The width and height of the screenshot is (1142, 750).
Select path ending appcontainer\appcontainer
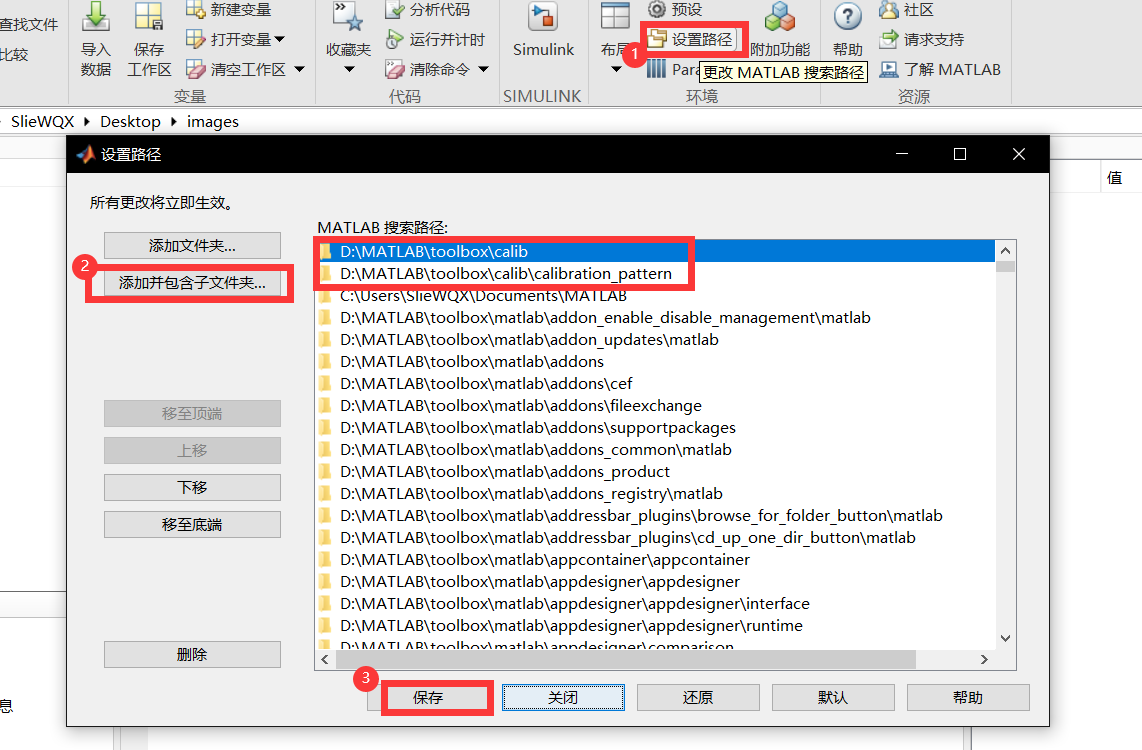655,559
